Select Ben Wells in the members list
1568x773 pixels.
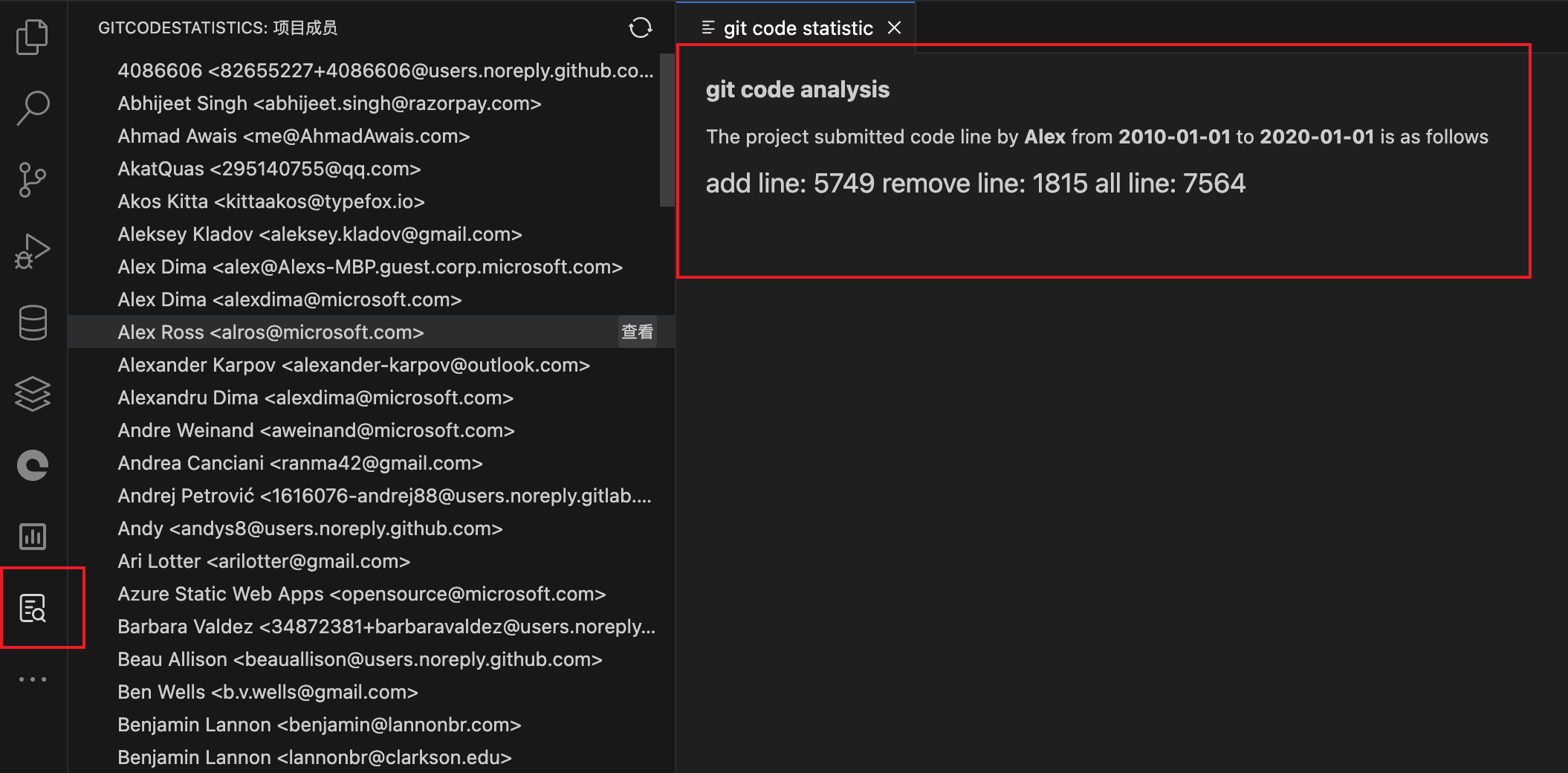click(x=268, y=692)
